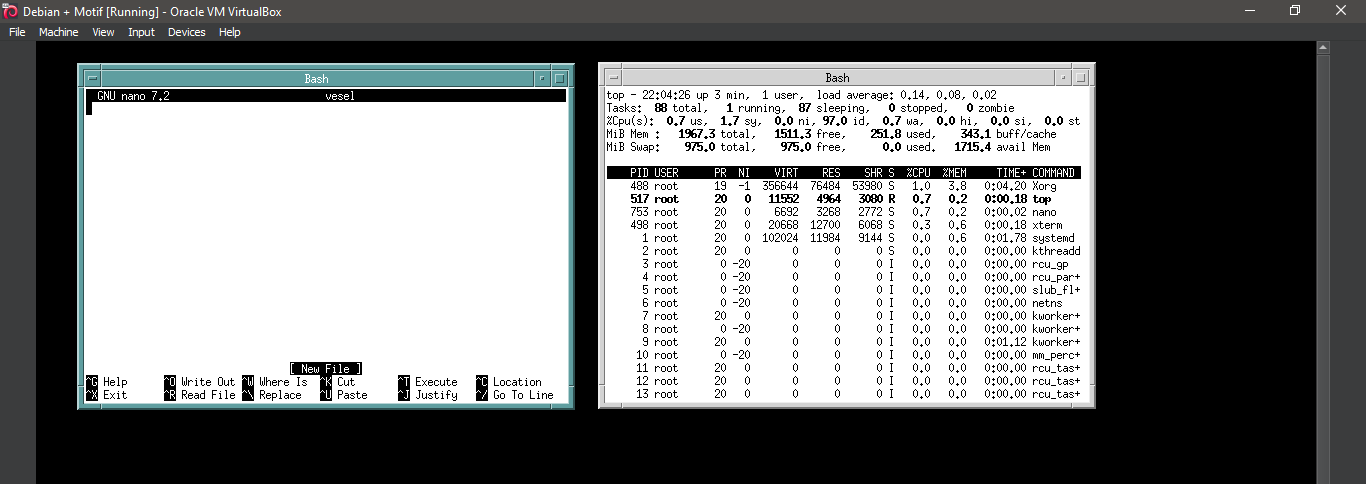Image resolution: width=1366 pixels, height=484 pixels.
Task: Open the Machine menu
Action: [x=58, y=32]
